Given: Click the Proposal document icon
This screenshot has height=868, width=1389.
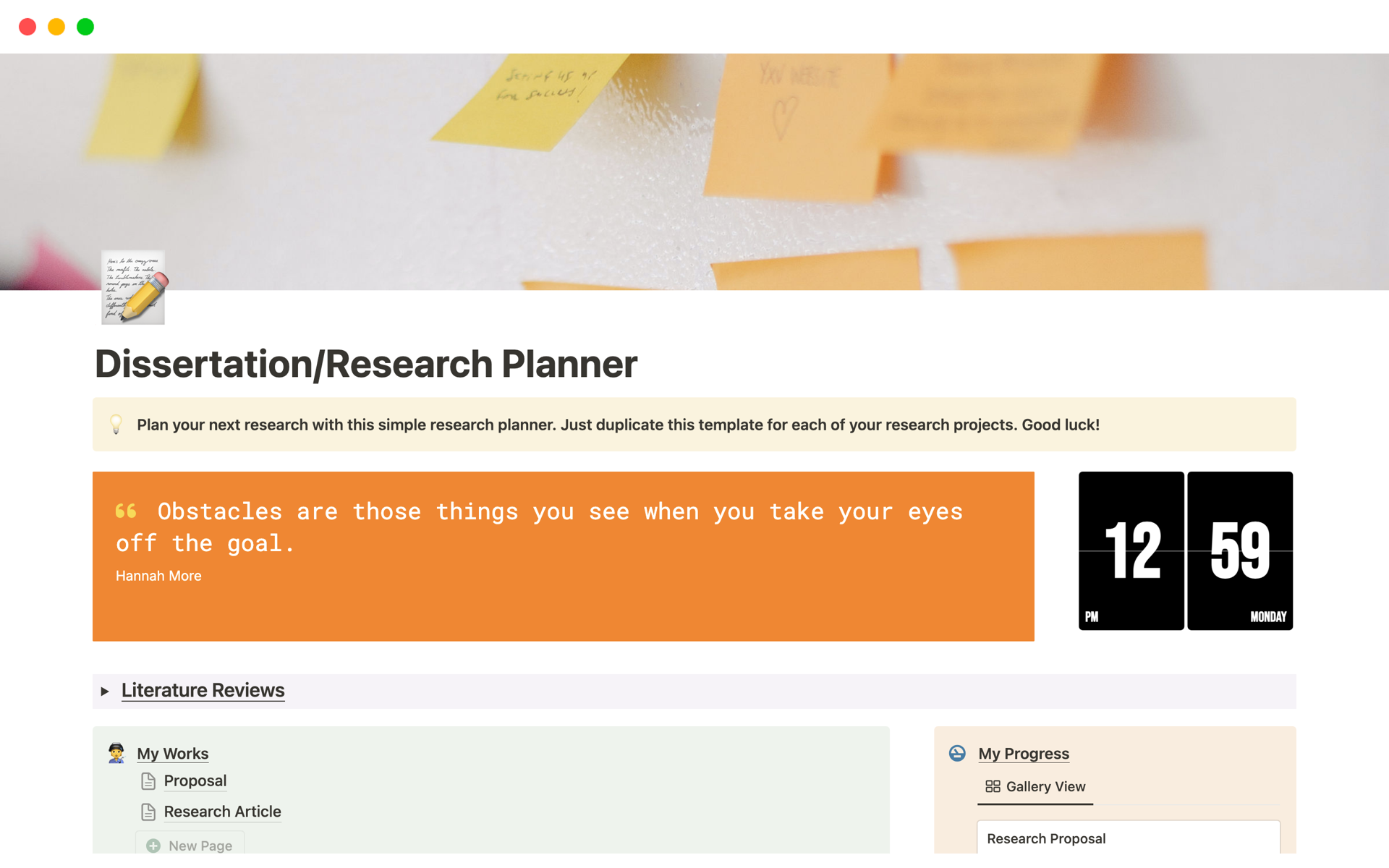Looking at the screenshot, I should click(x=149, y=781).
